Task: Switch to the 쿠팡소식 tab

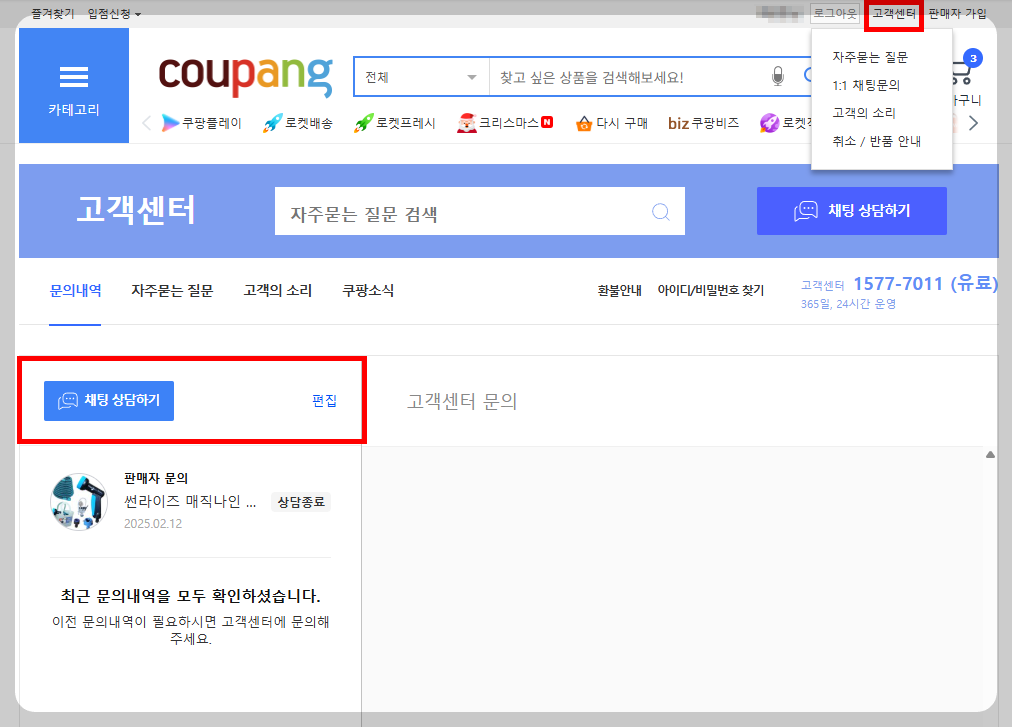Action: click(x=367, y=287)
